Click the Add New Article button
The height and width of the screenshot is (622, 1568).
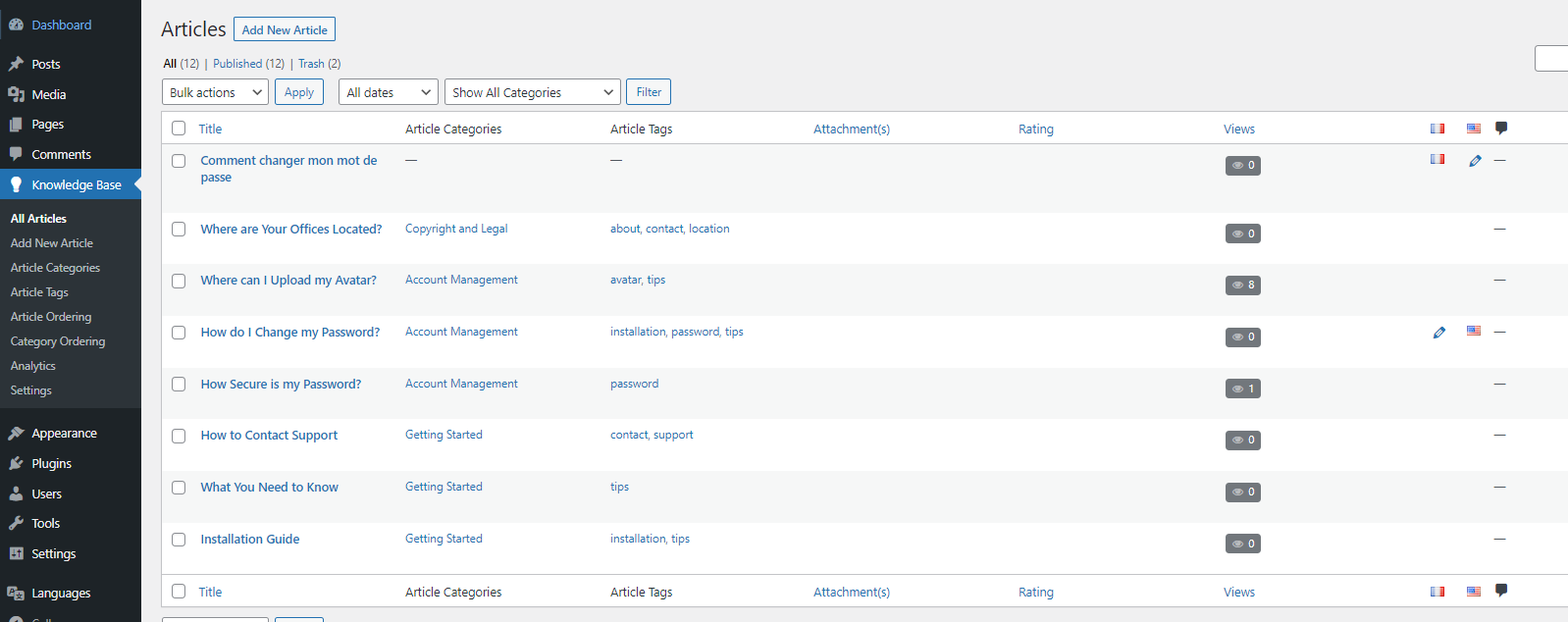[285, 29]
